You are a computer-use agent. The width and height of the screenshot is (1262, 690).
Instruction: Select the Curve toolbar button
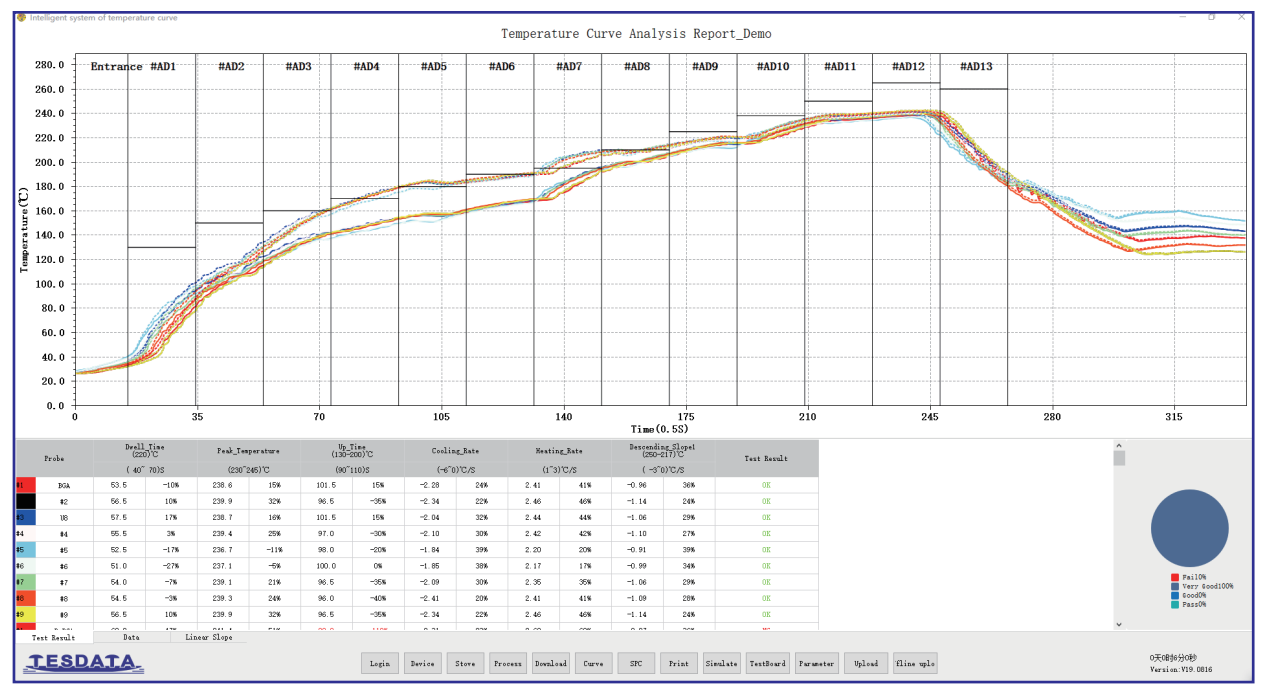[x=593, y=663]
